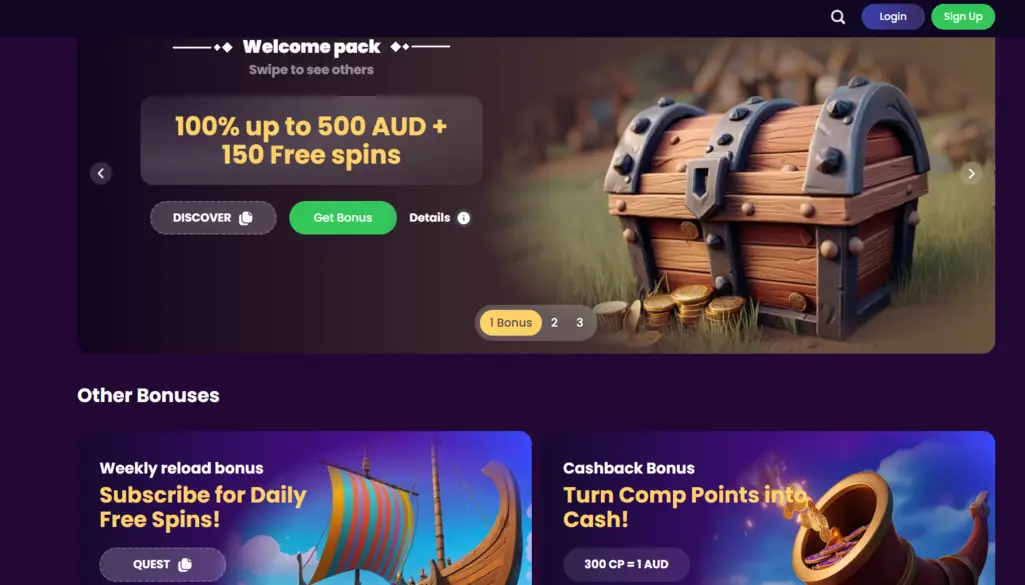The height and width of the screenshot is (585, 1025).
Task: Switch to bonus slide 2
Action: (x=554, y=323)
